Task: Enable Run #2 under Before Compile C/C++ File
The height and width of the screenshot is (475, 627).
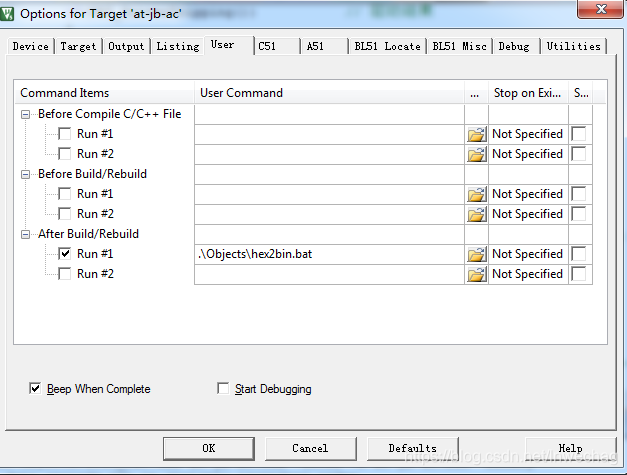Action: point(65,154)
